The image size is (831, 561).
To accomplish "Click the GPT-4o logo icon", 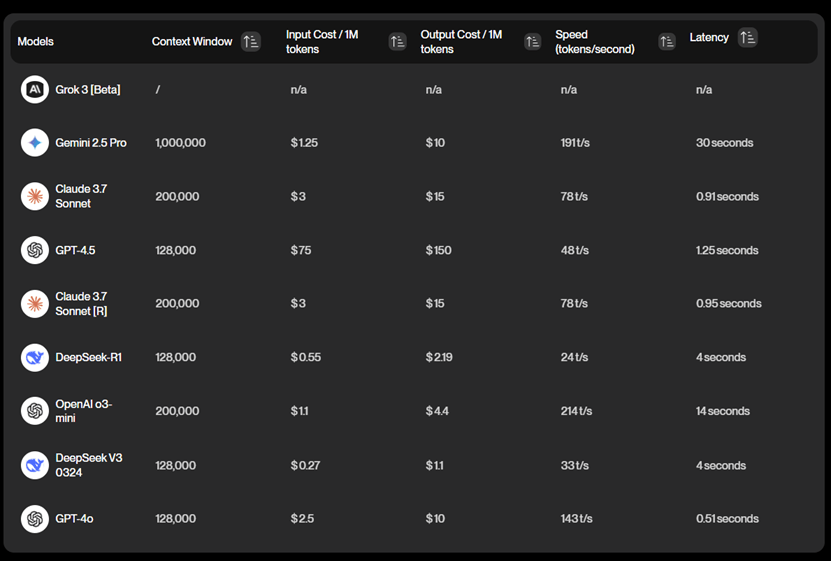I will click(x=35, y=519).
